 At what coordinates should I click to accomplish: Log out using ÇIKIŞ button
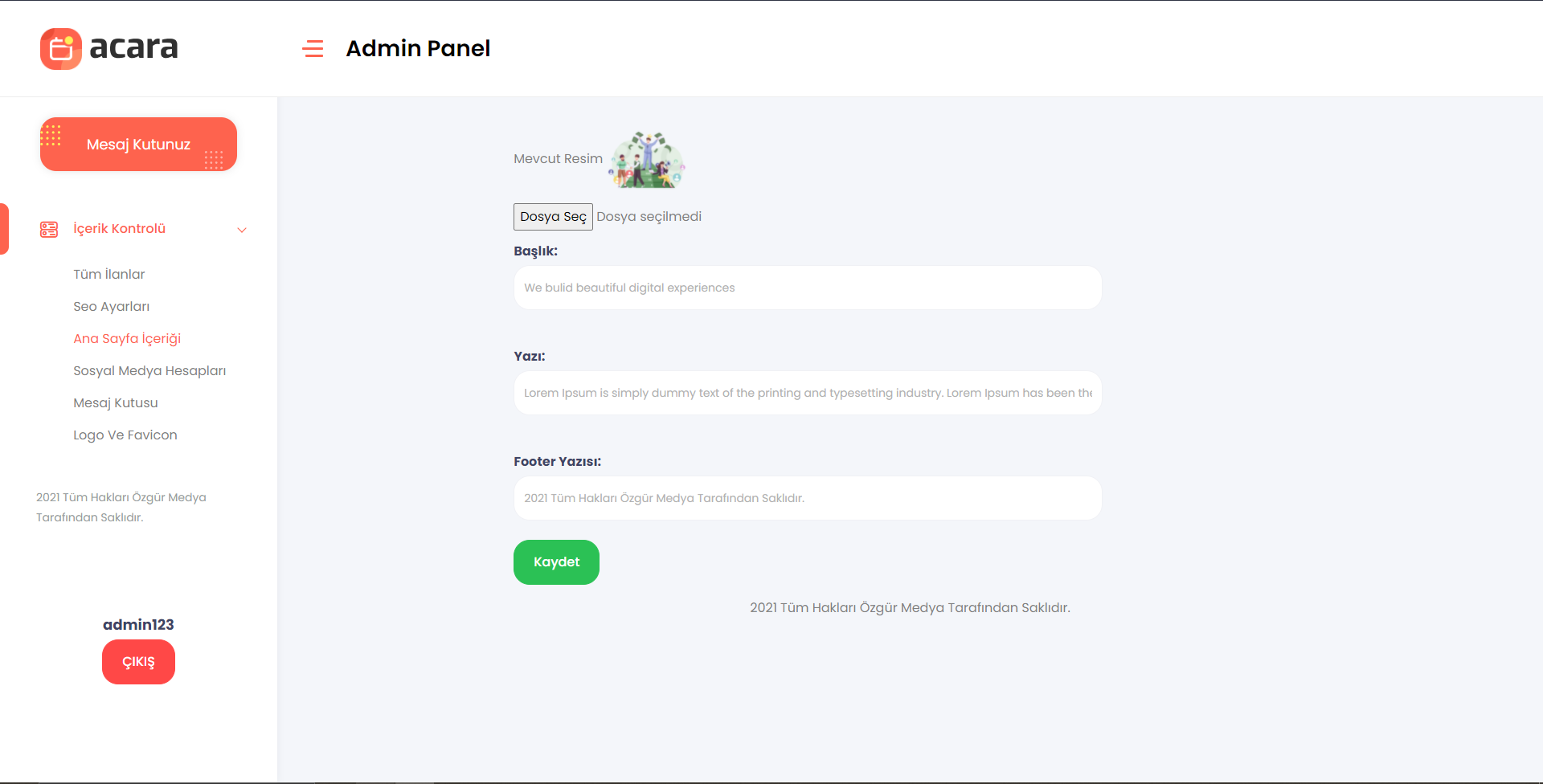pyautogui.click(x=138, y=662)
